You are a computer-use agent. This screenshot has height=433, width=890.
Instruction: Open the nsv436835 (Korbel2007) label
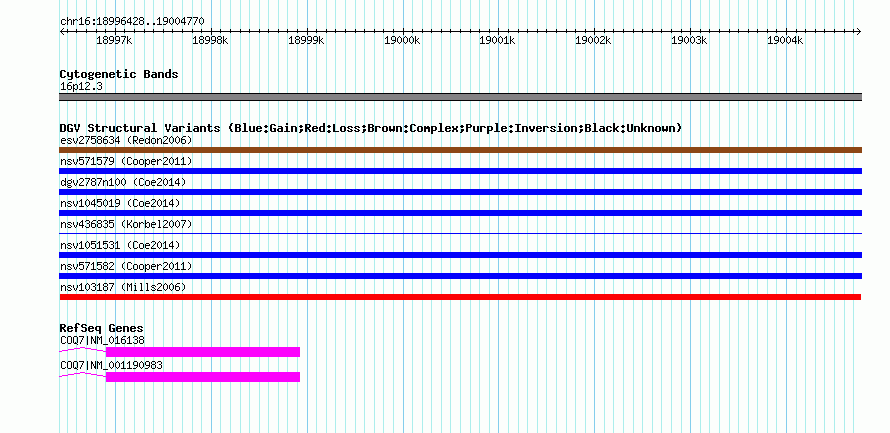coord(126,224)
